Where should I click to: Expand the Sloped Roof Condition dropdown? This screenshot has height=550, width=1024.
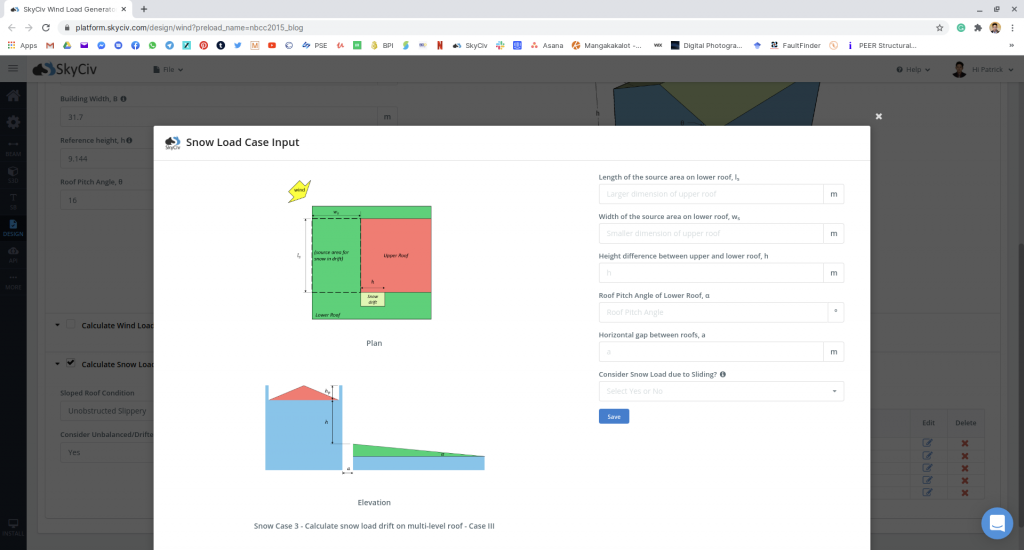[x=105, y=411]
